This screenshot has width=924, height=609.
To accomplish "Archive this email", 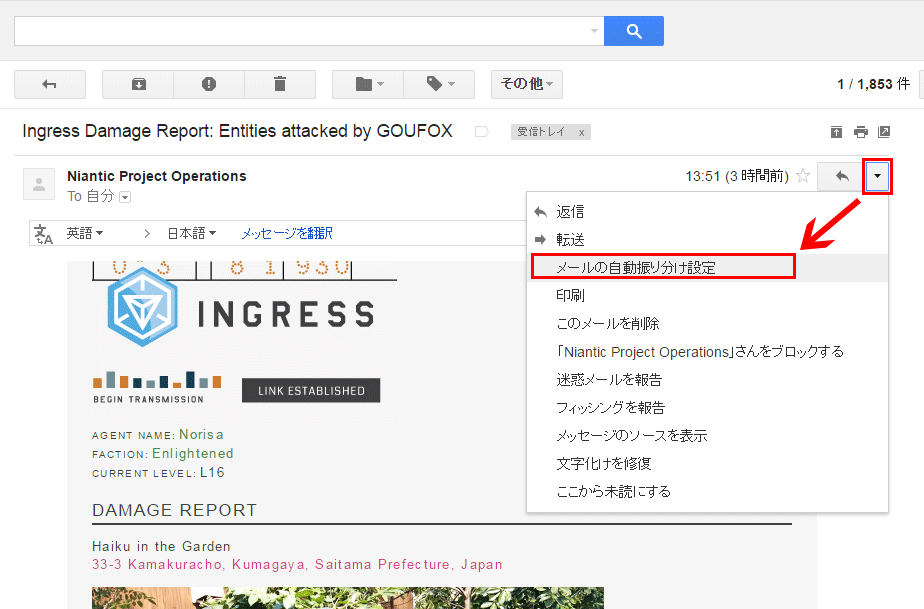I will tap(138, 84).
